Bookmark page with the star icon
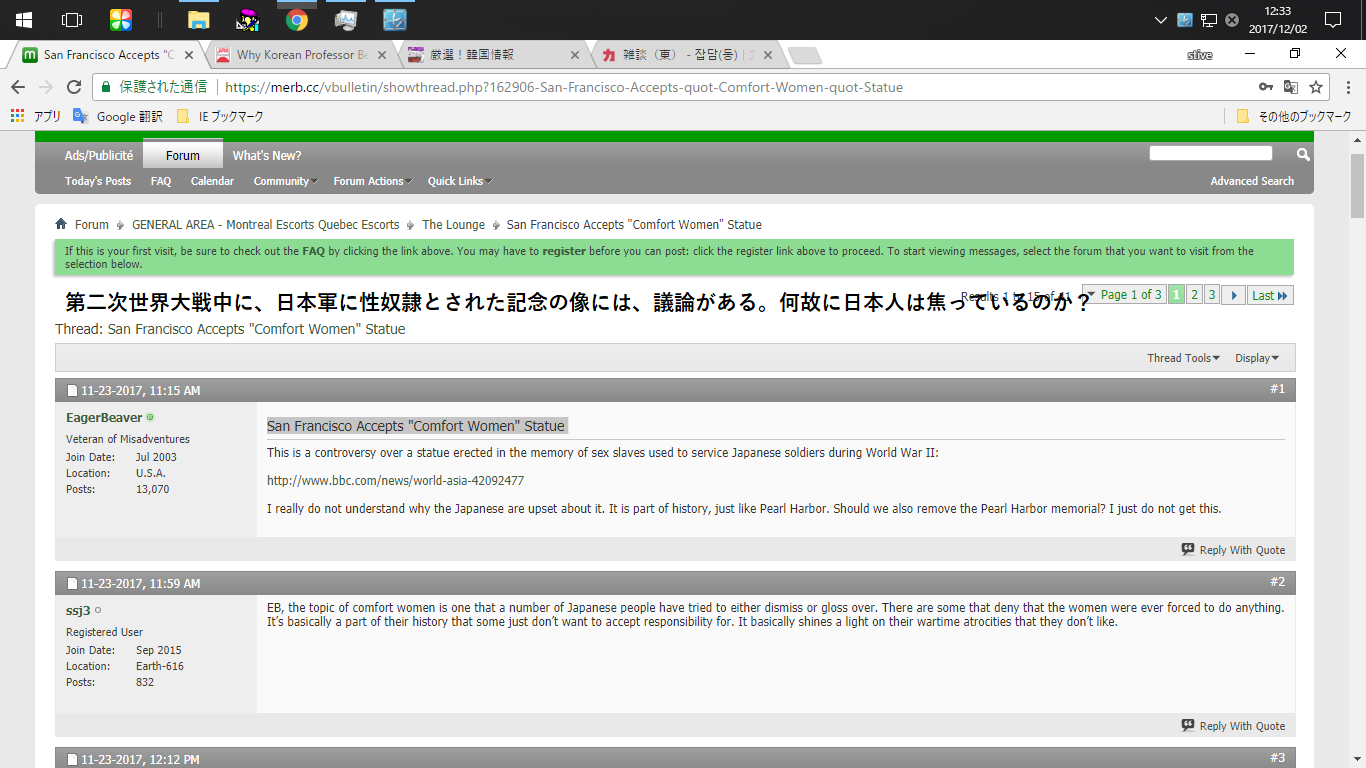 click(x=1316, y=87)
